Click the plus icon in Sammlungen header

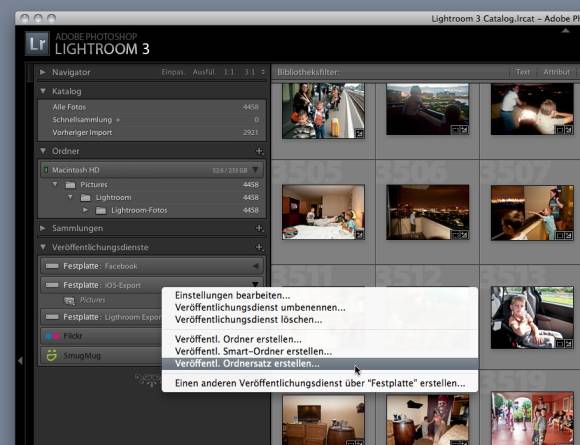click(259, 228)
